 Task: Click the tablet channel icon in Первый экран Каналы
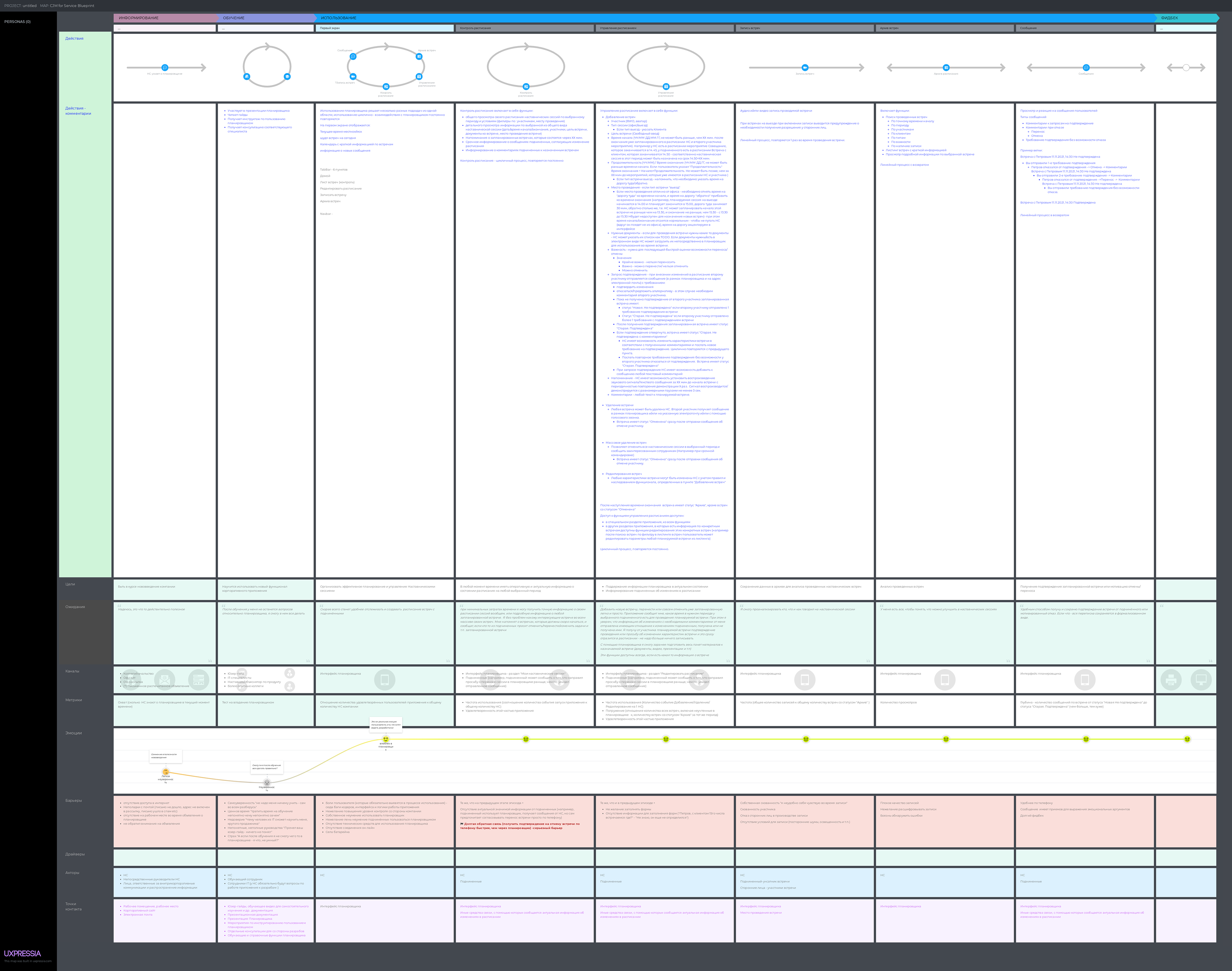pos(384,679)
